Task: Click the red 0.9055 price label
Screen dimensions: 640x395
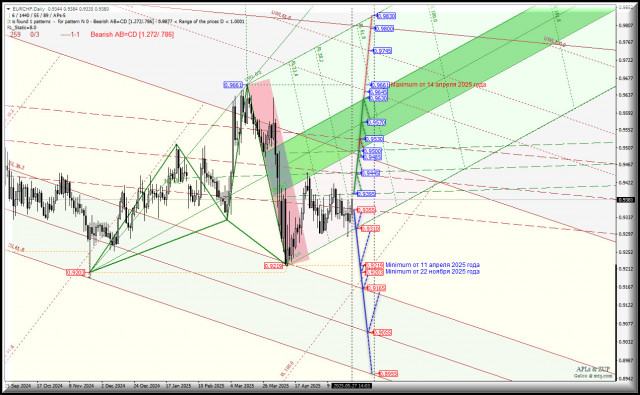Action: pyautogui.click(x=382, y=333)
